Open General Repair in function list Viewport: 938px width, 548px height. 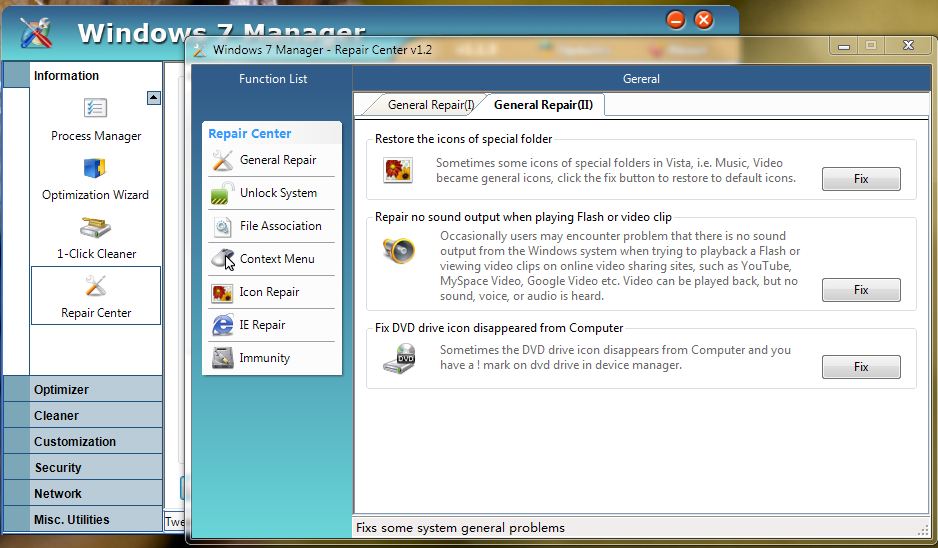point(278,160)
